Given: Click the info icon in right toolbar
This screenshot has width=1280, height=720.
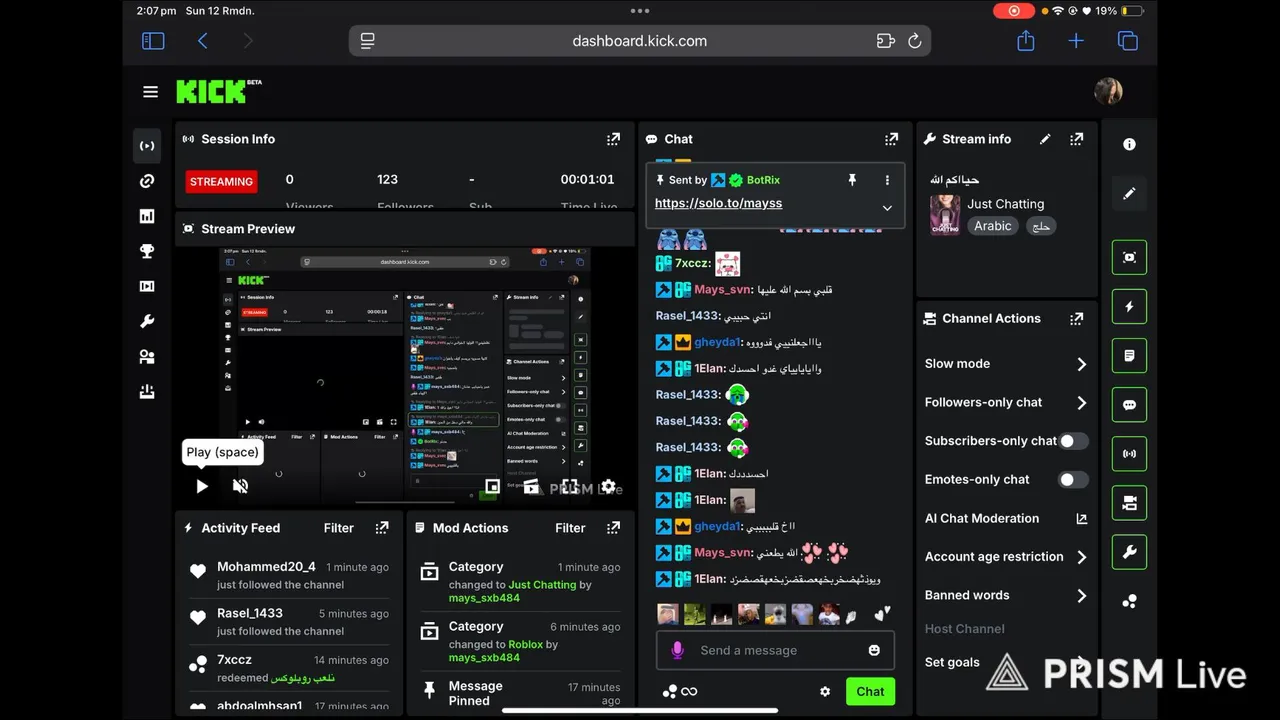Looking at the screenshot, I should [x=1129, y=144].
